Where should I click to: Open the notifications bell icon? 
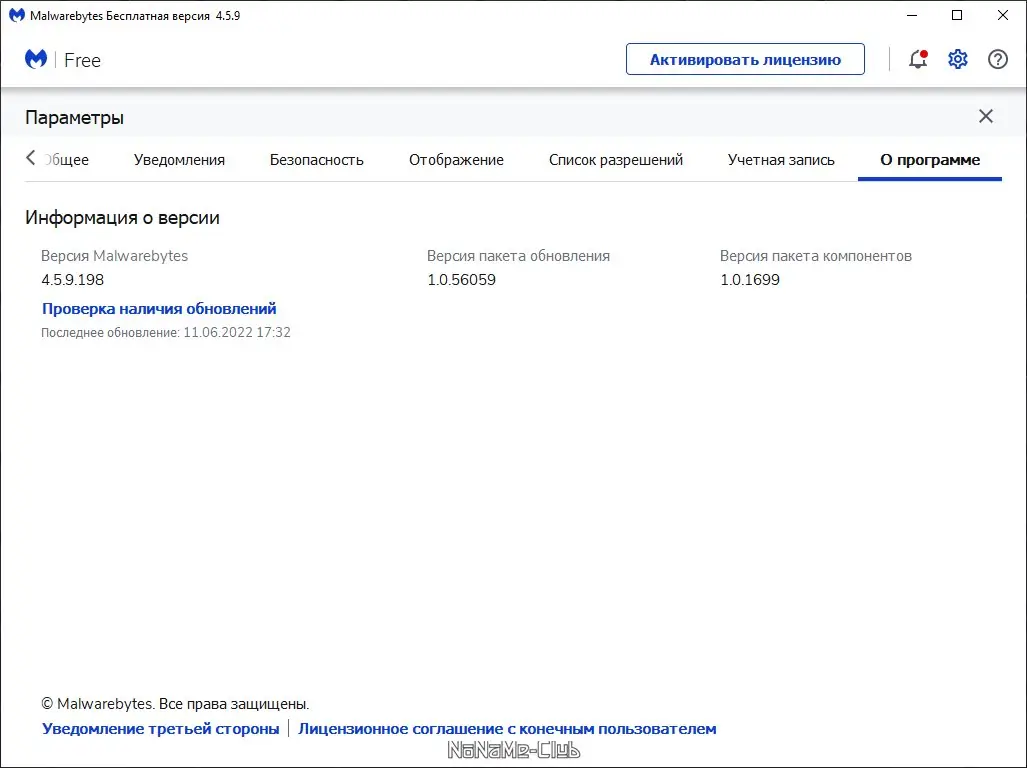tap(918, 60)
